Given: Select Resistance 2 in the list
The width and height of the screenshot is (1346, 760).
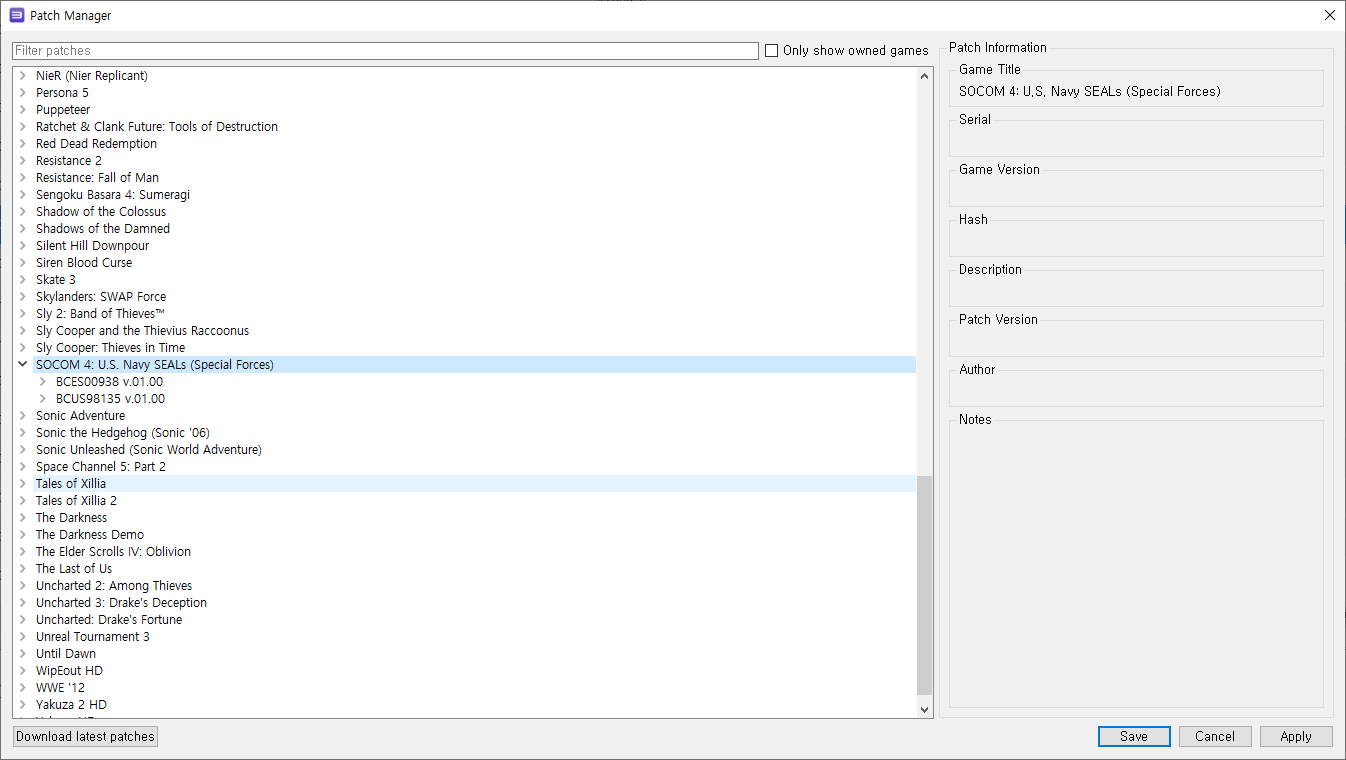Looking at the screenshot, I should [x=69, y=161].
